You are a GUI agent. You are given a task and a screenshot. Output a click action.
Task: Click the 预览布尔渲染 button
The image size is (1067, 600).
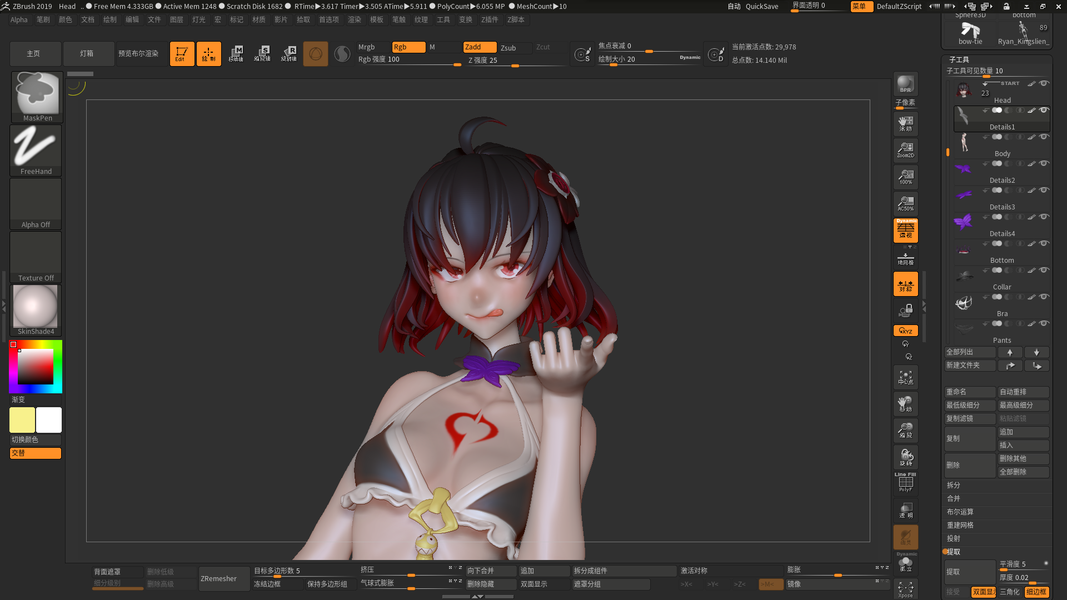tap(138, 53)
